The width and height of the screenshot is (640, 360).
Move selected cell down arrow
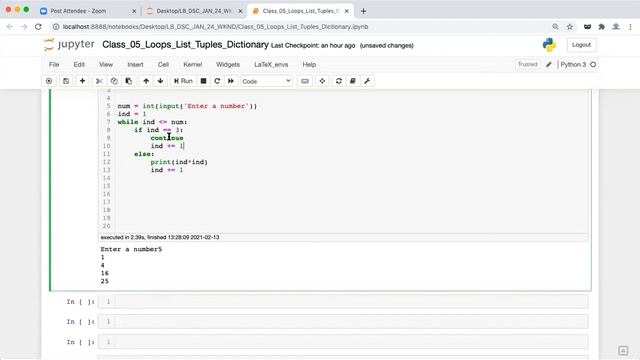[x=160, y=81]
